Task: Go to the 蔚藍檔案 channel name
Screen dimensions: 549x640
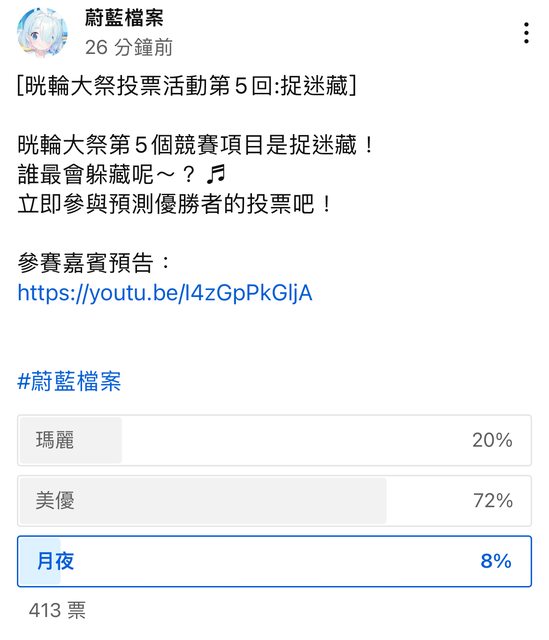Action: click(124, 18)
